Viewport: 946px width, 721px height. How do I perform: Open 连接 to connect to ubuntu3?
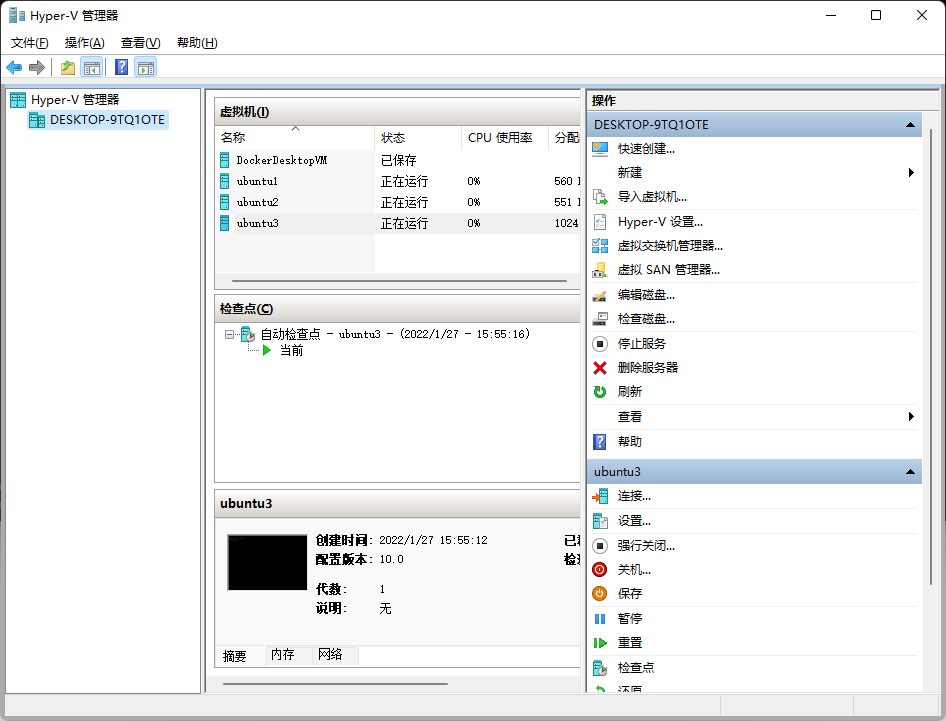coord(633,496)
